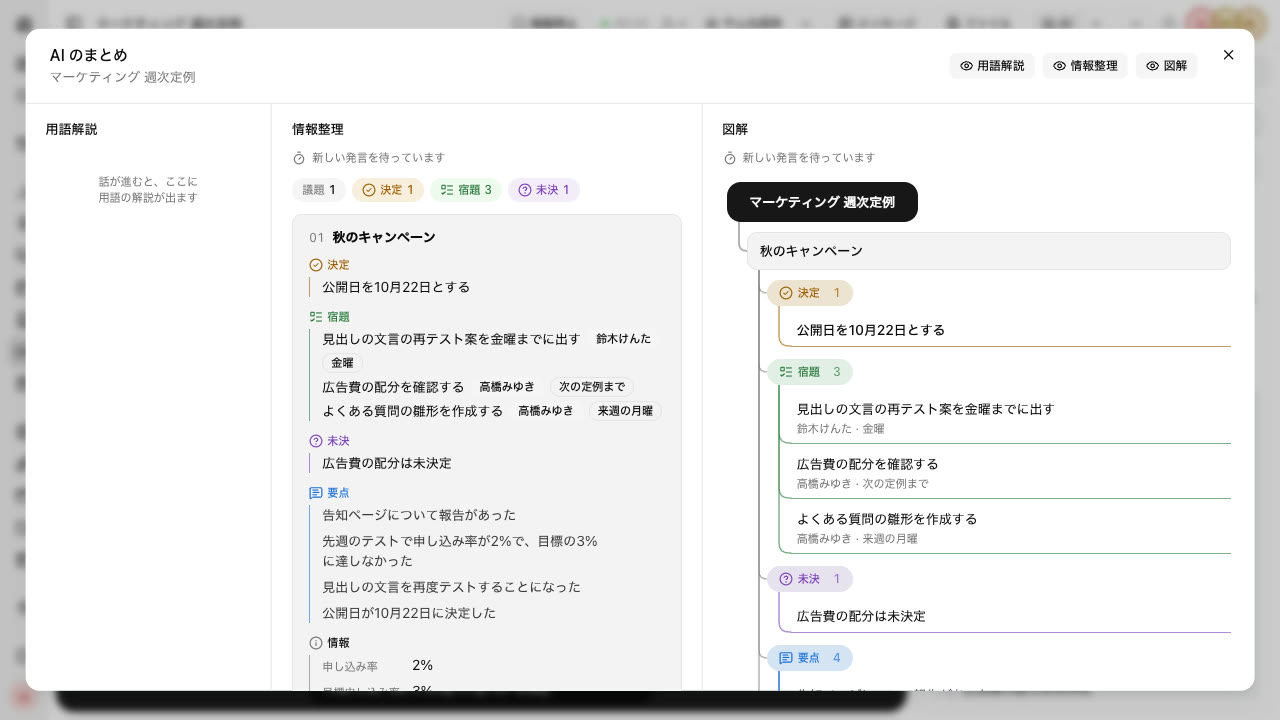Click 高橋みゆき tag on the 広告費の配分を確認する row
This screenshot has height=720, width=1280.
coord(507,387)
